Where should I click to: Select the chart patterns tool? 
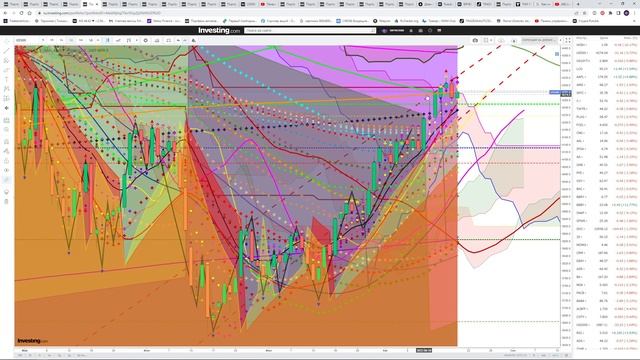click(6, 89)
